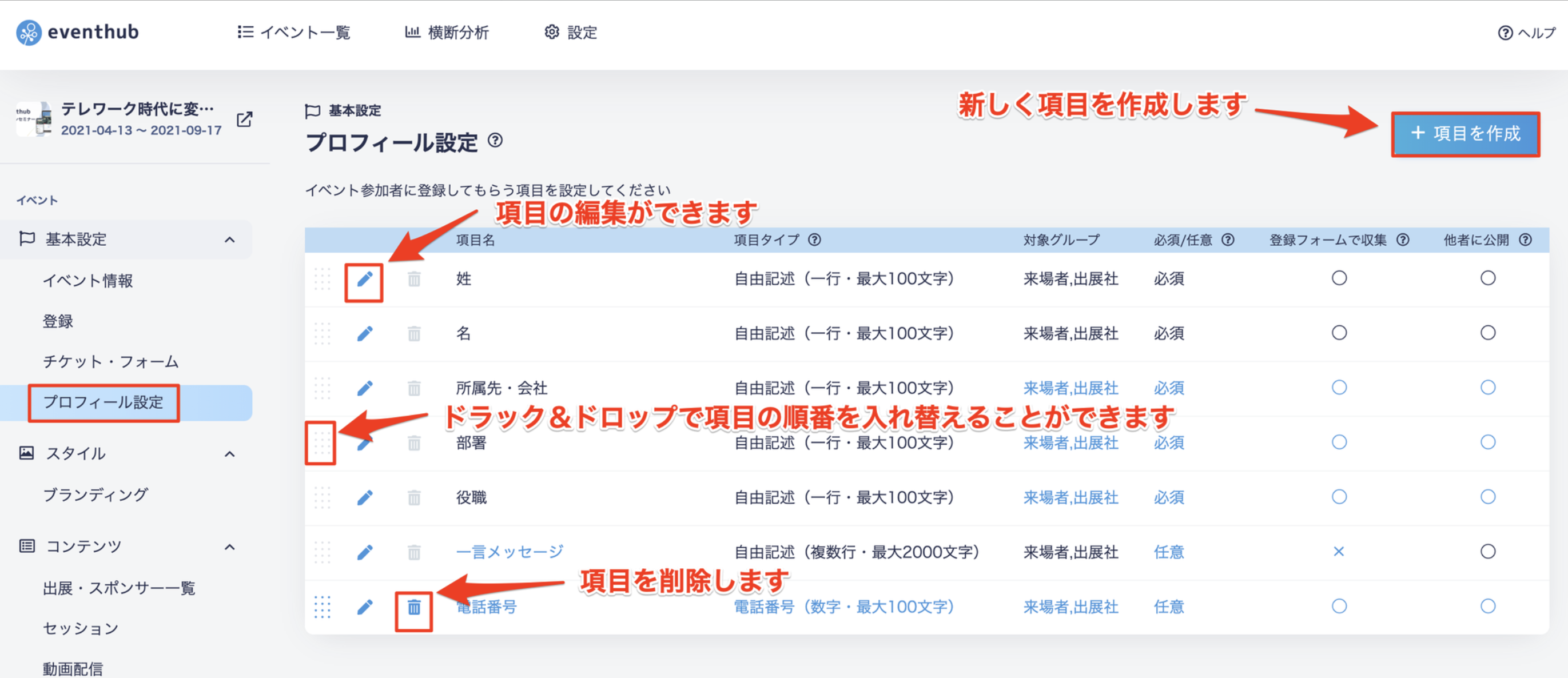Click drag handle of 役職 row
Image resolution: width=1568 pixels, height=678 pixels.
[x=322, y=498]
